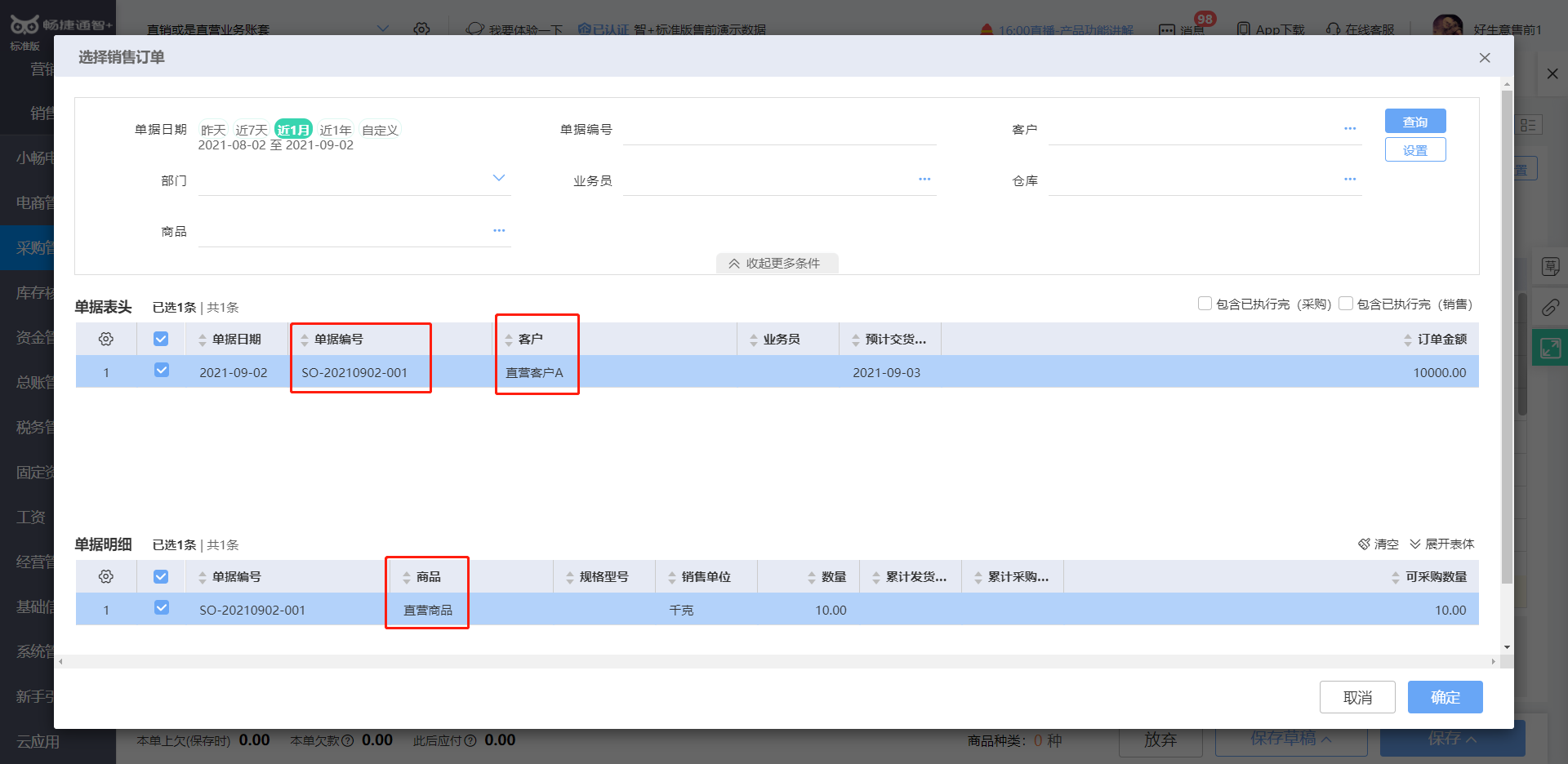This screenshot has height=764, width=1568.
Task: Enable 包含已执行完（销售） checkbox
Action: click(1346, 304)
